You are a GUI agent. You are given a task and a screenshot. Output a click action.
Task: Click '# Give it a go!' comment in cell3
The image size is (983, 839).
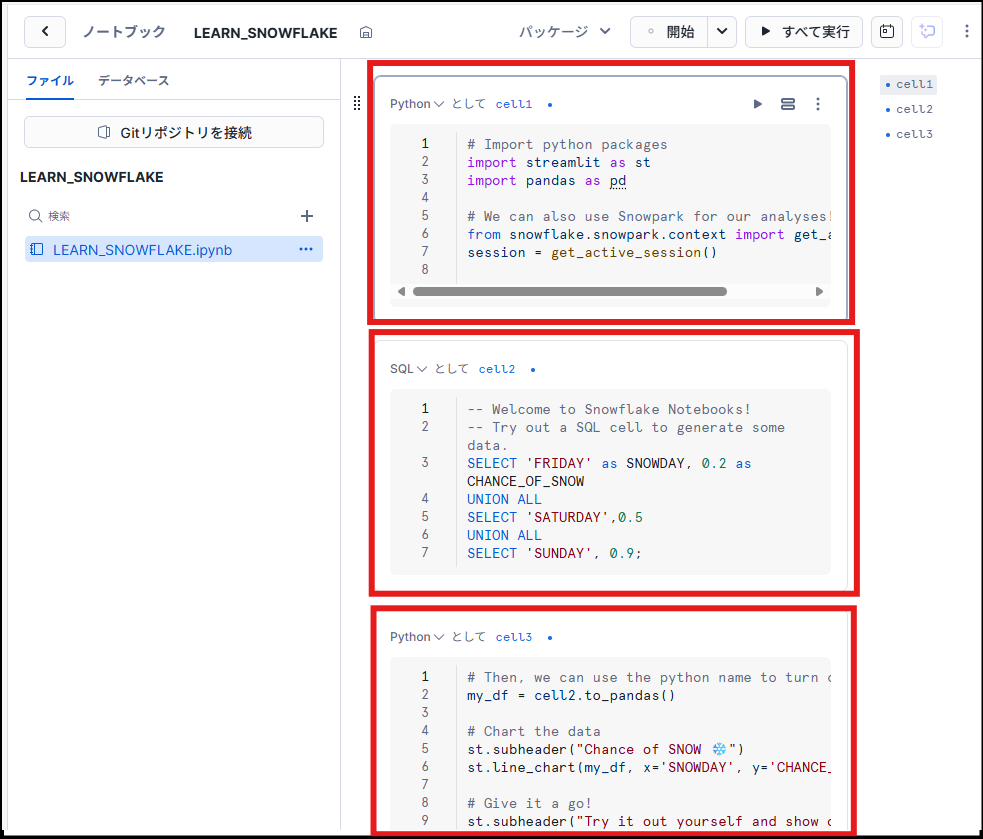pyautogui.click(x=529, y=804)
